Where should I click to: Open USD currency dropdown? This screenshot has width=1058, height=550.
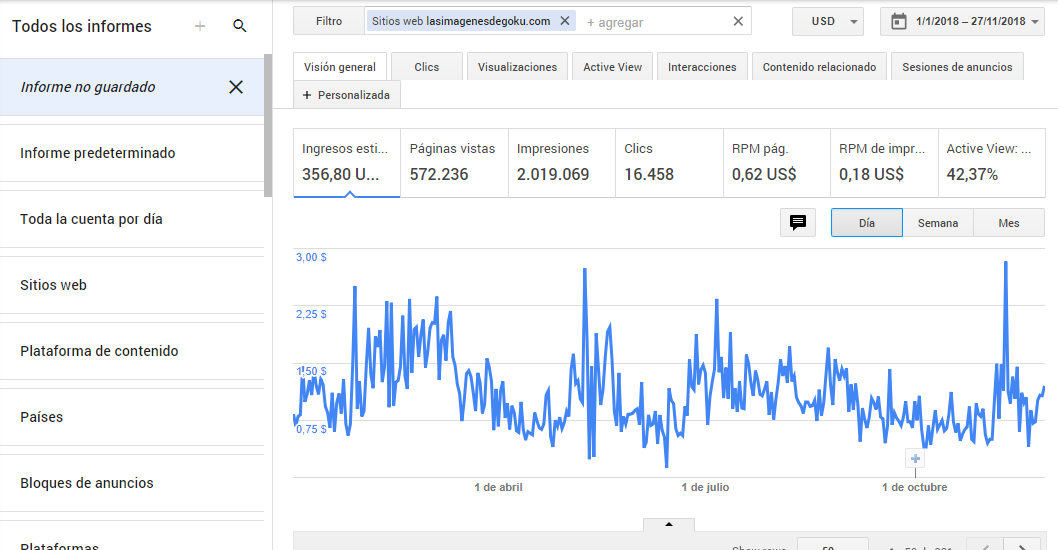tap(828, 22)
